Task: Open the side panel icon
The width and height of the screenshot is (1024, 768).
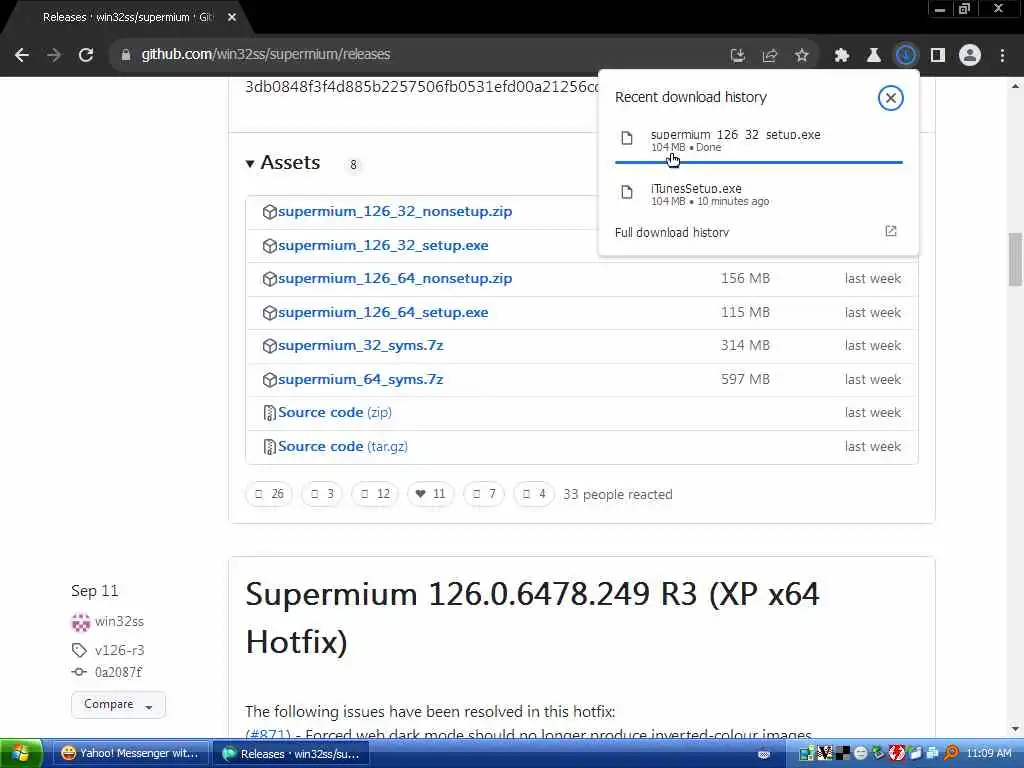Action: pos(938,56)
